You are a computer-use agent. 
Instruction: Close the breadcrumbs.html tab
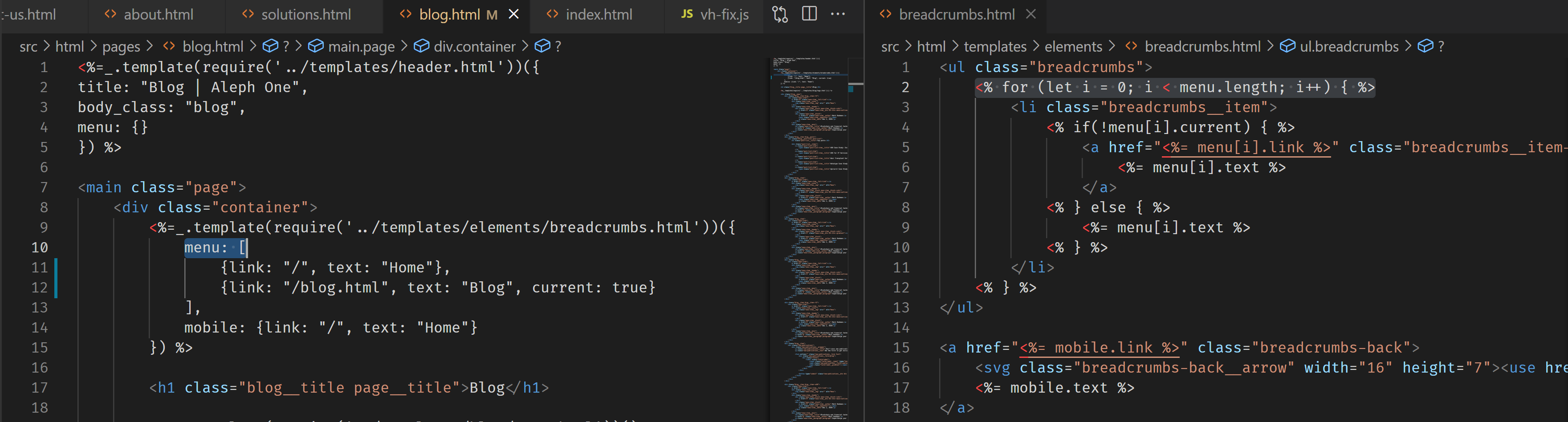[x=1030, y=13]
